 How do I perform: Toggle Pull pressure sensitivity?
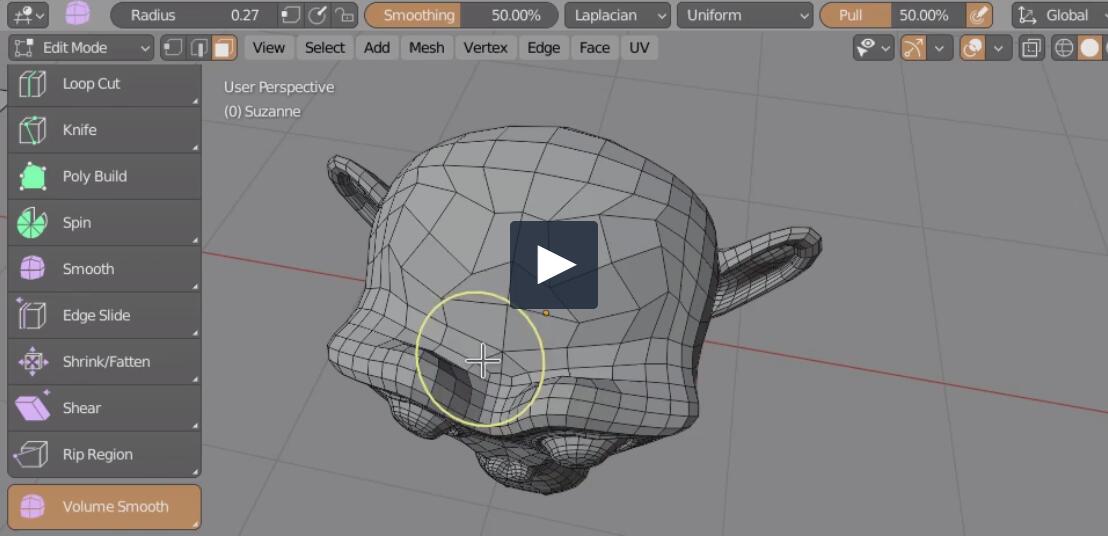[x=978, y=15]
